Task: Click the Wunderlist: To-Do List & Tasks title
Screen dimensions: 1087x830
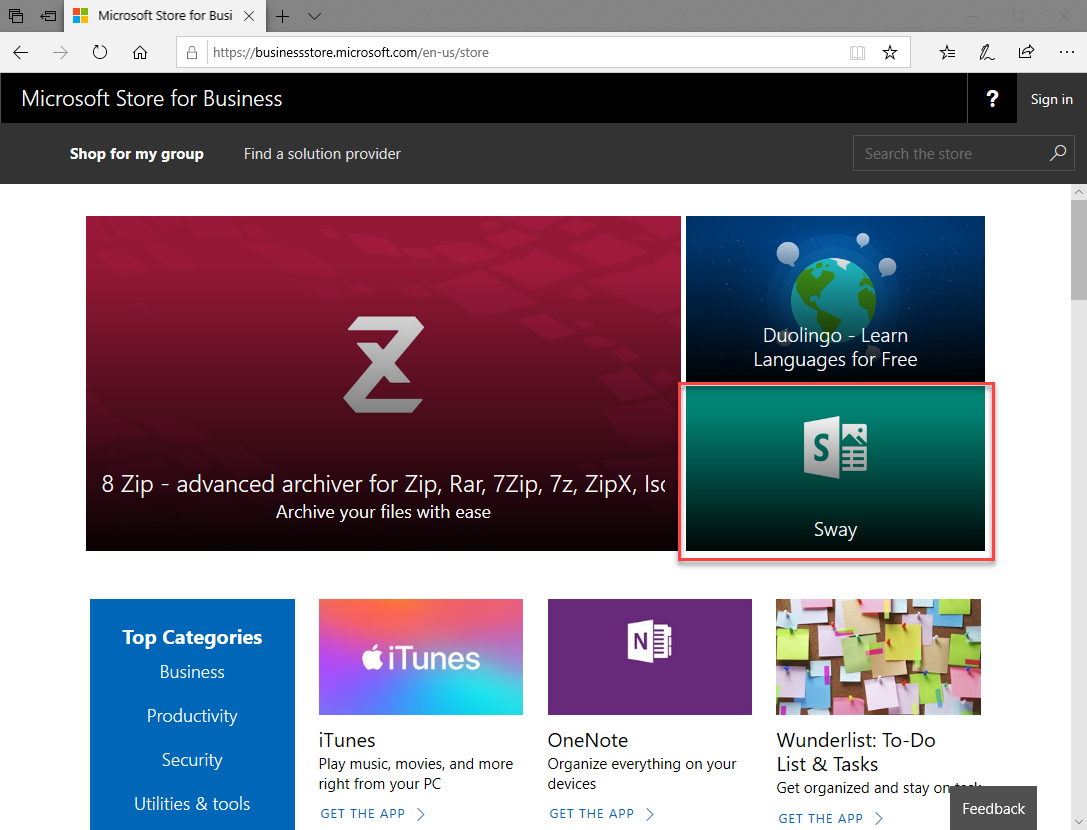Action: click(856, 752)
